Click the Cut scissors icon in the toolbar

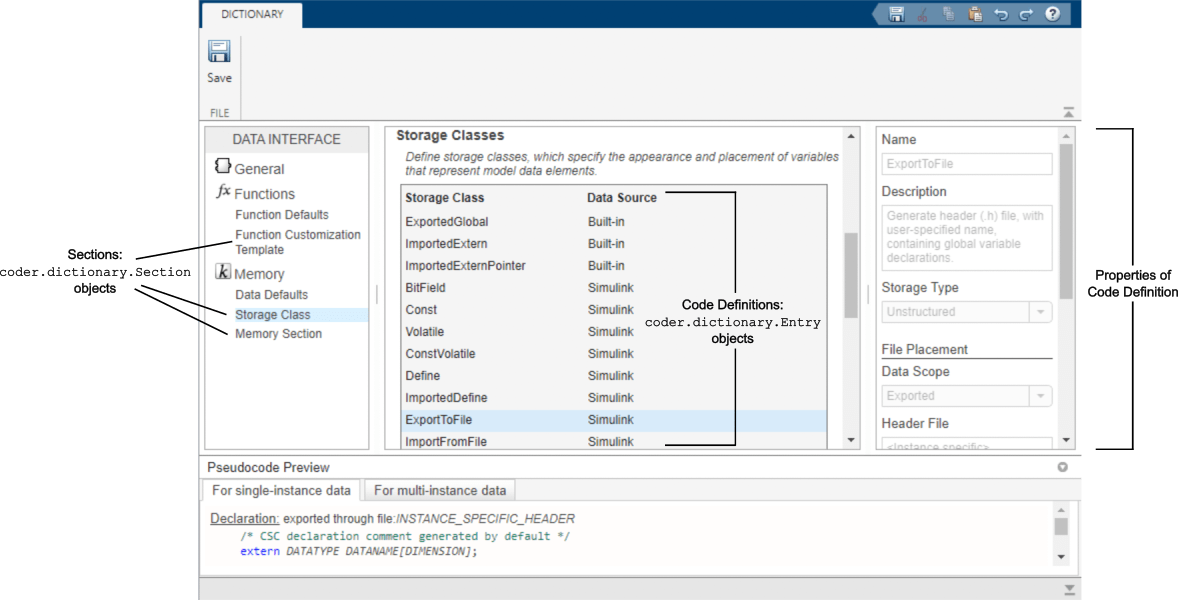tap(922, 14)
